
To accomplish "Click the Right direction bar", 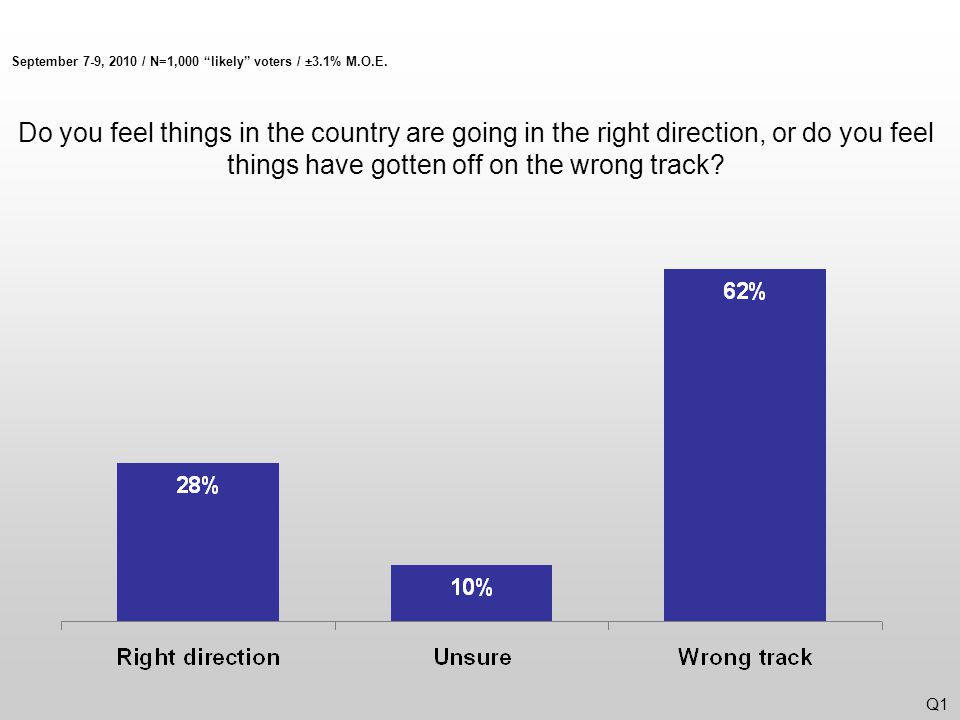I will [198, 542].
